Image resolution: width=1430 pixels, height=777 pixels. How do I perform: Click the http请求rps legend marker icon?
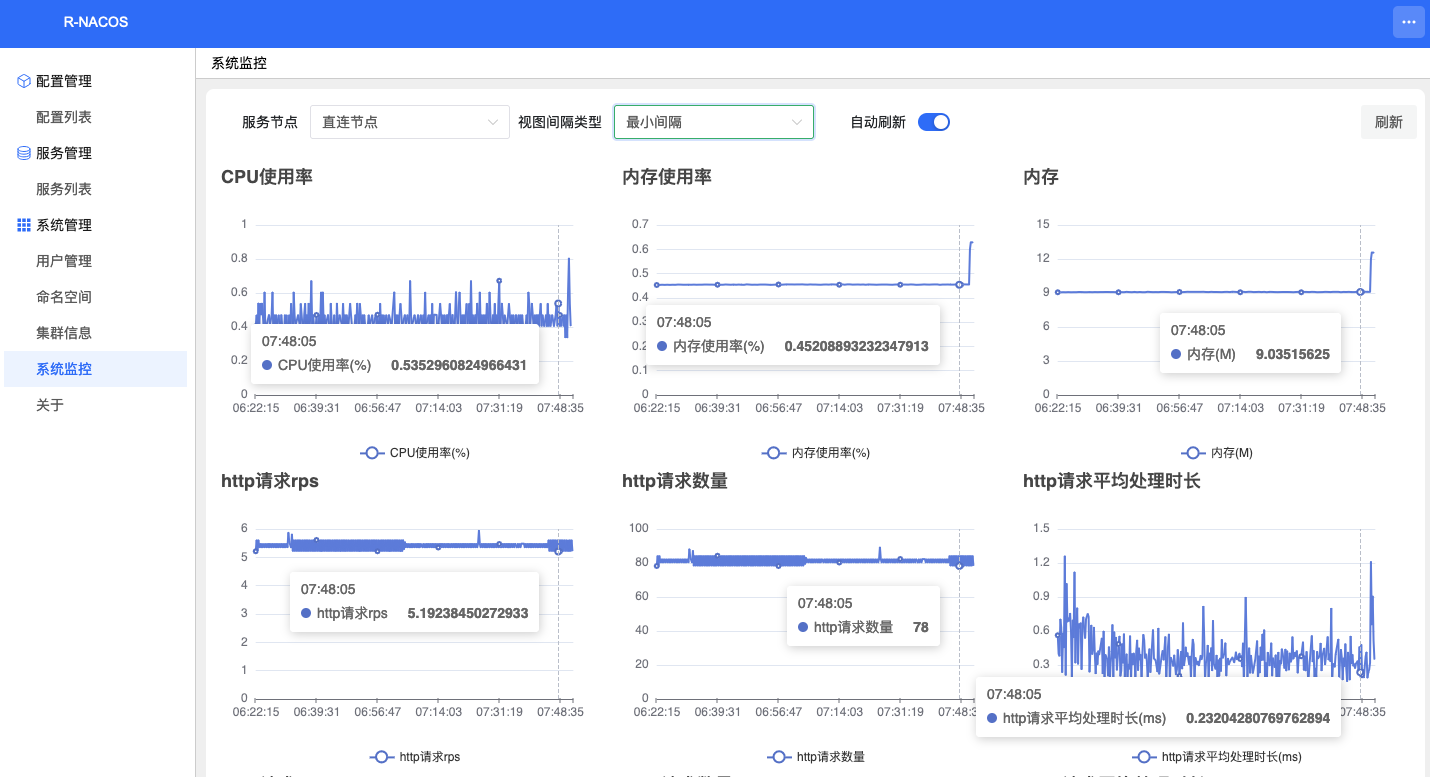point(382,757)
